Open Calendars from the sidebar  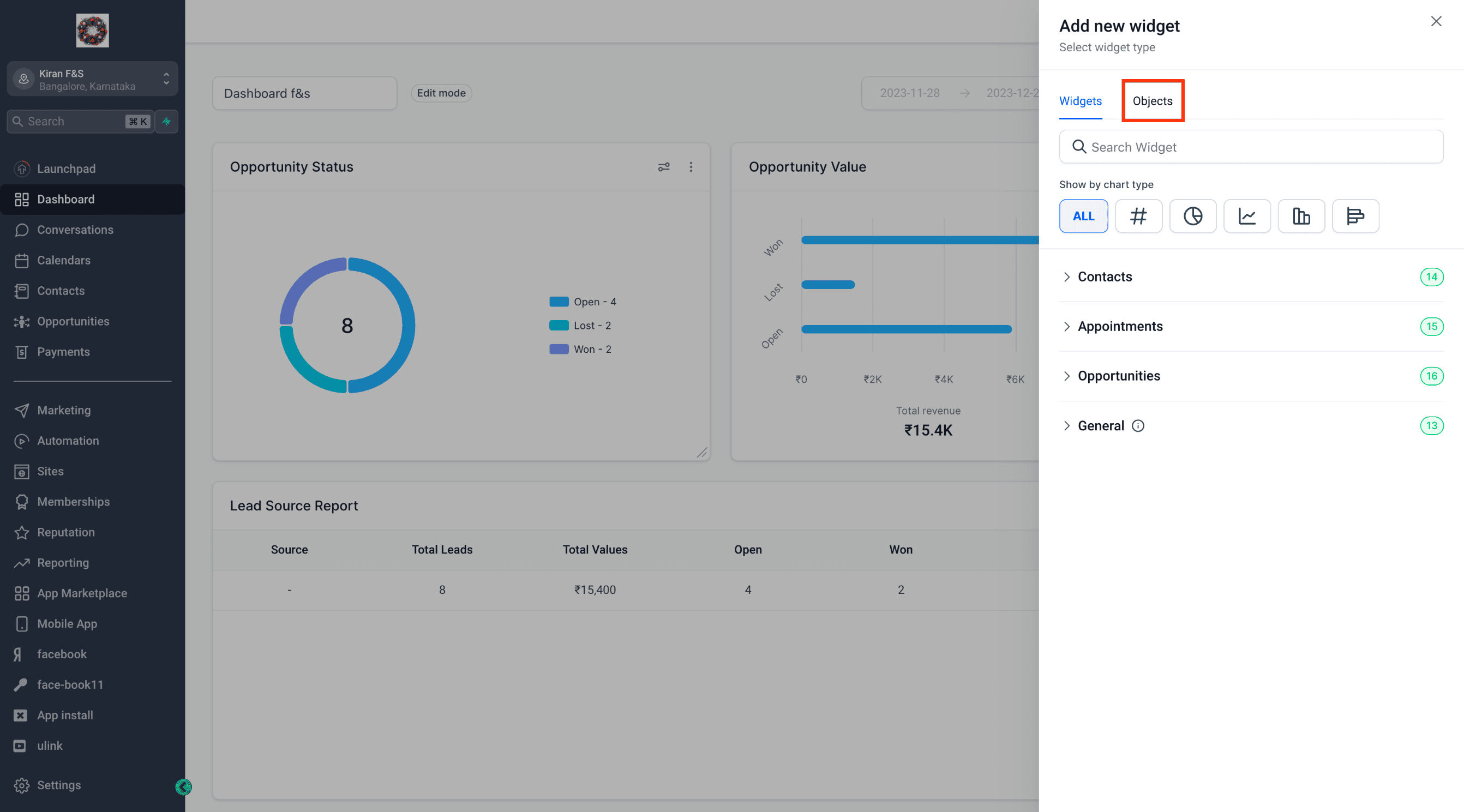pyautogui.click(x=92, y=260)
